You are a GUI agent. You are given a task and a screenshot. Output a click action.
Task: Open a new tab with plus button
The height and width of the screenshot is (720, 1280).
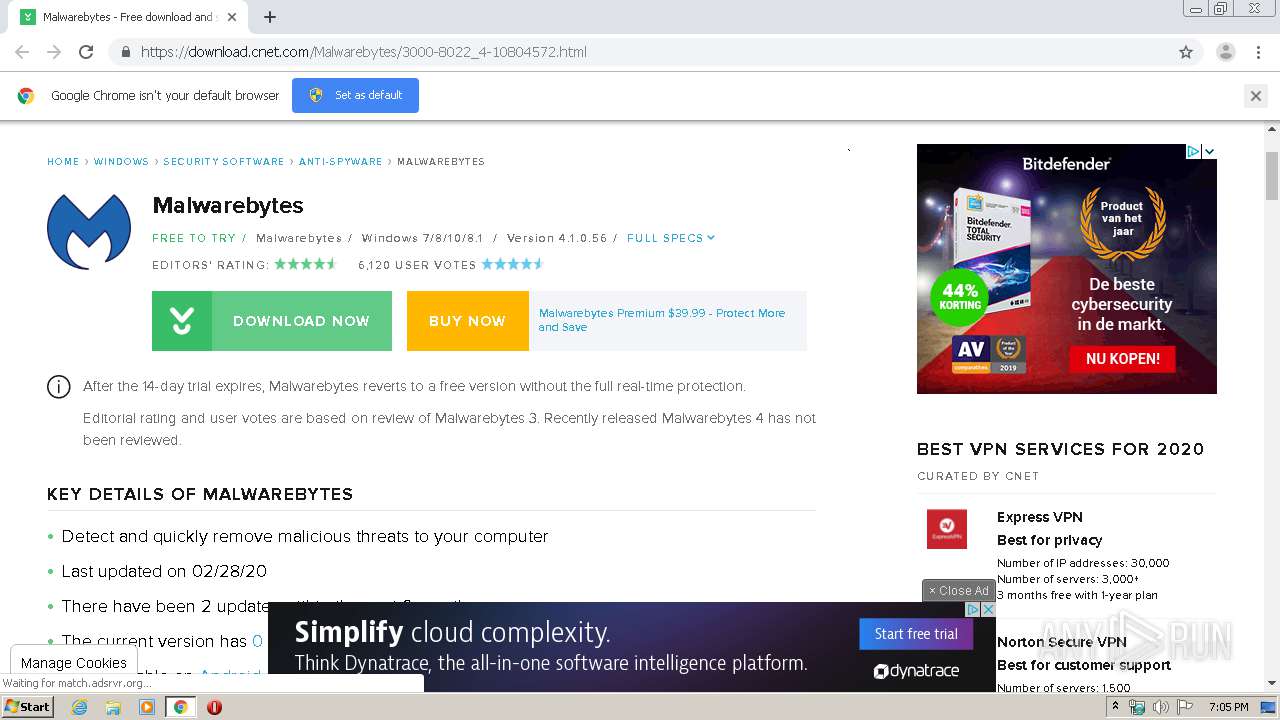point(270,17)
